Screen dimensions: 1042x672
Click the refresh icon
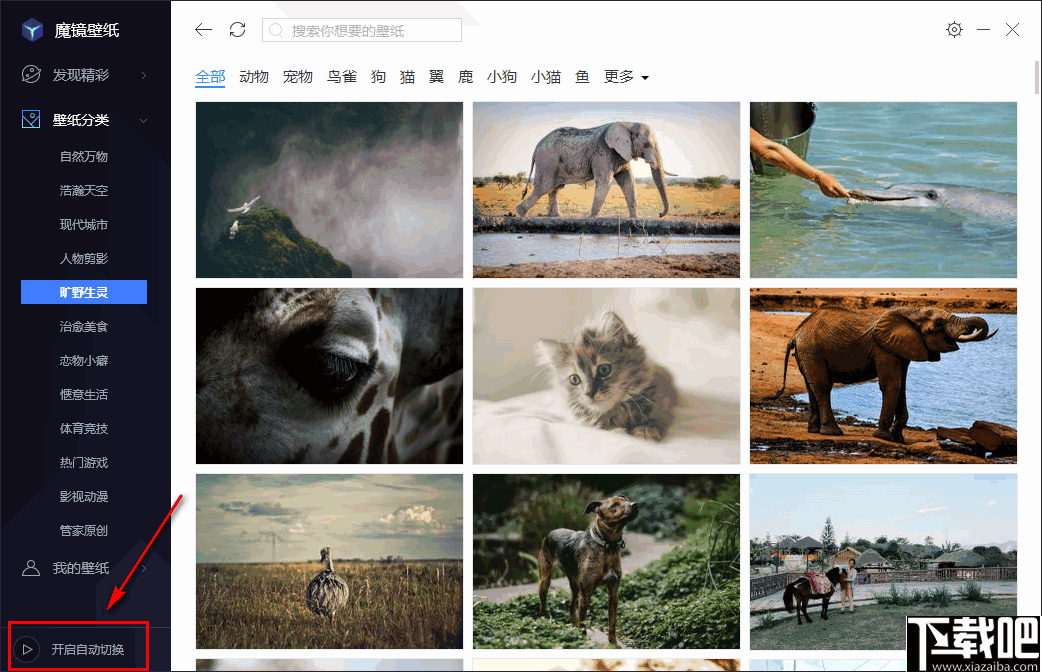point(237,30)
